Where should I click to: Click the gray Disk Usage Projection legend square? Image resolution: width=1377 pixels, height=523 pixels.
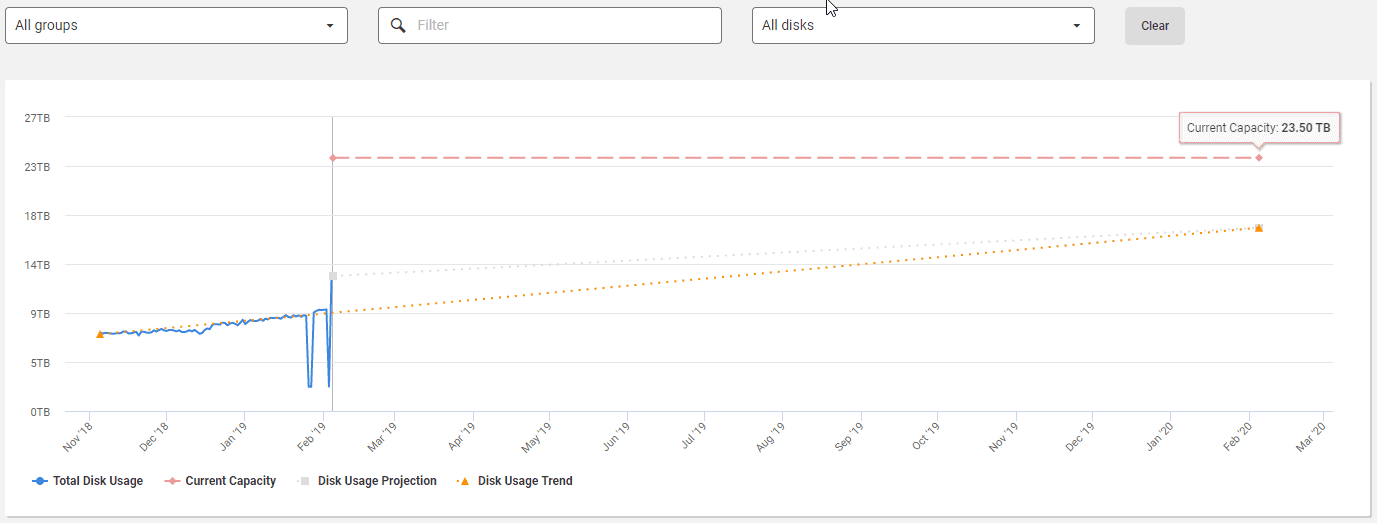(304, 481)
